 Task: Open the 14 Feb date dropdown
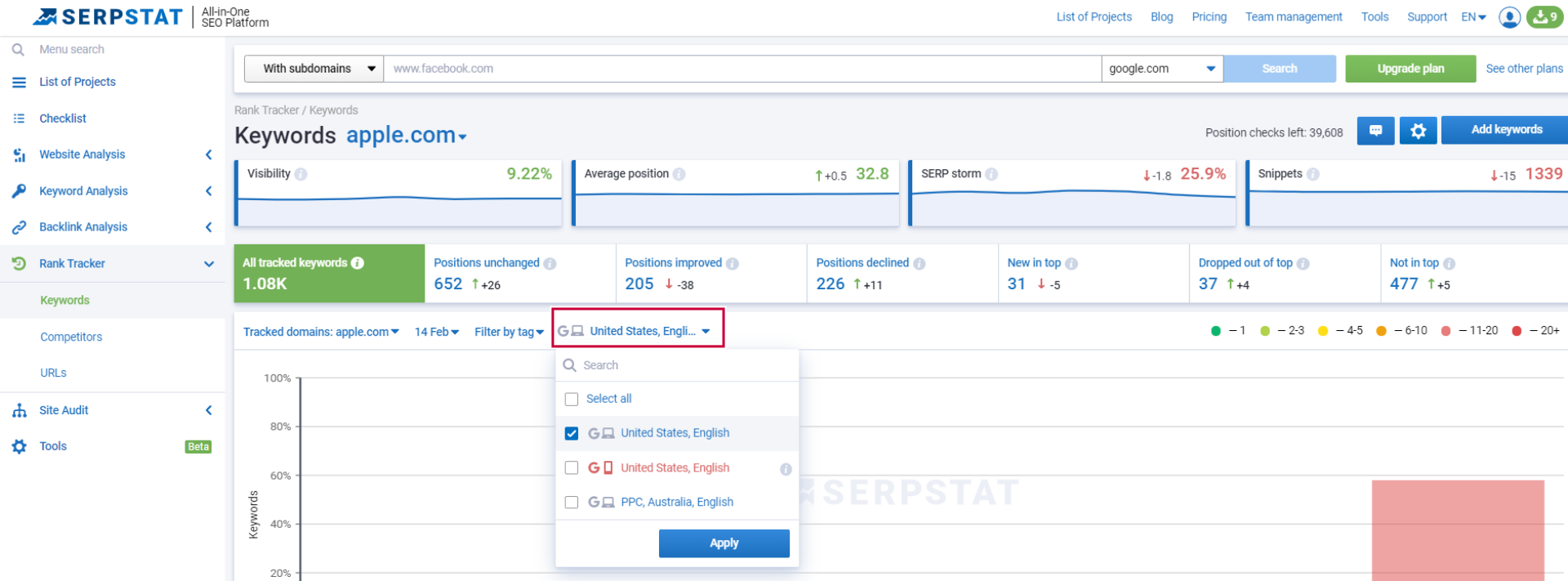coord(437,332)
